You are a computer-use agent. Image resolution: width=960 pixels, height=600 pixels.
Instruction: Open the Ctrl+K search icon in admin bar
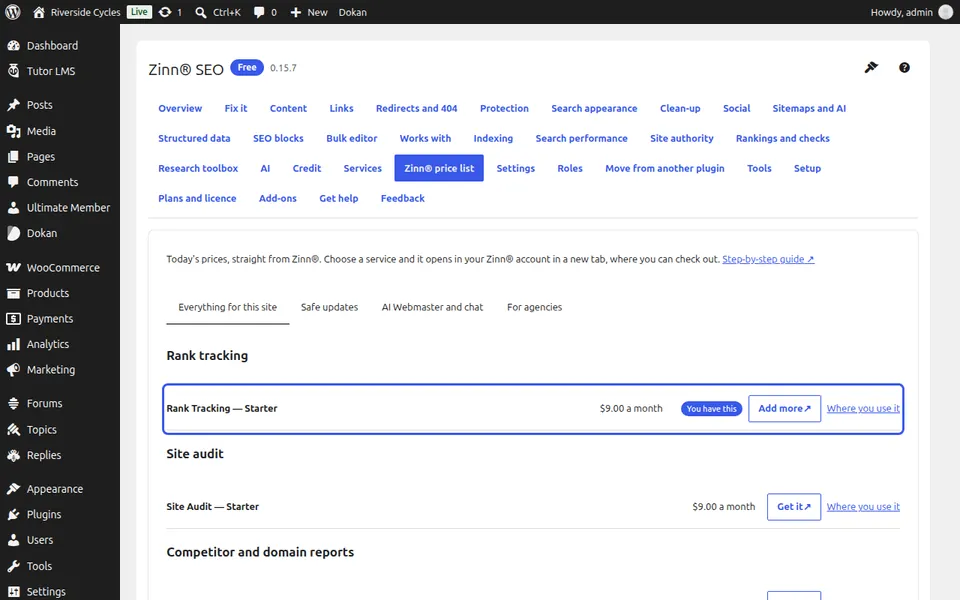217,12
